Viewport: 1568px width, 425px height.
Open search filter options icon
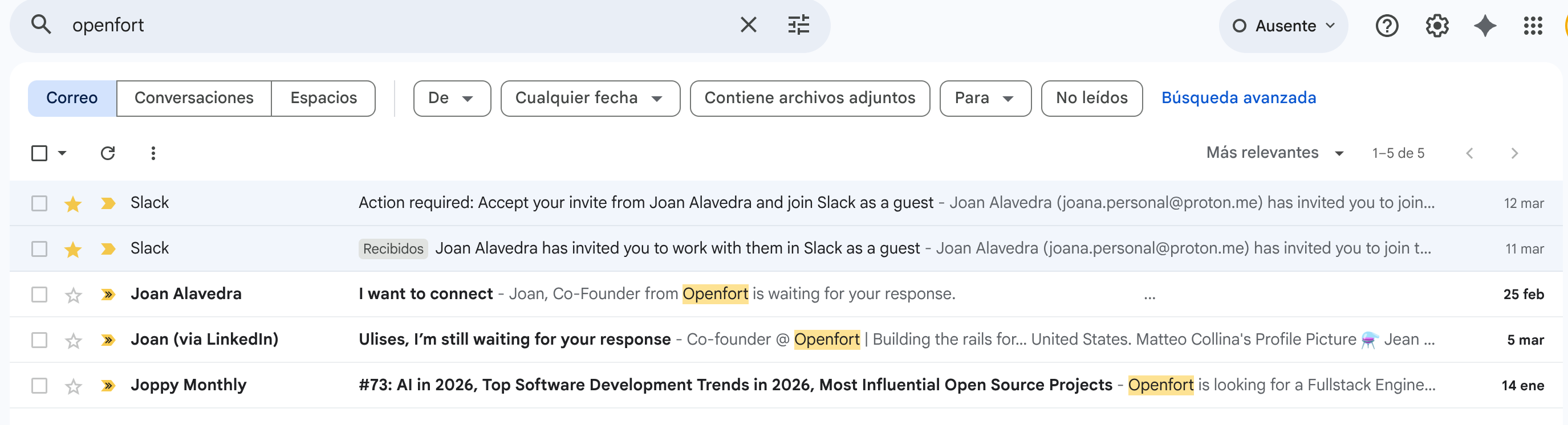click(x=798, y=25)
